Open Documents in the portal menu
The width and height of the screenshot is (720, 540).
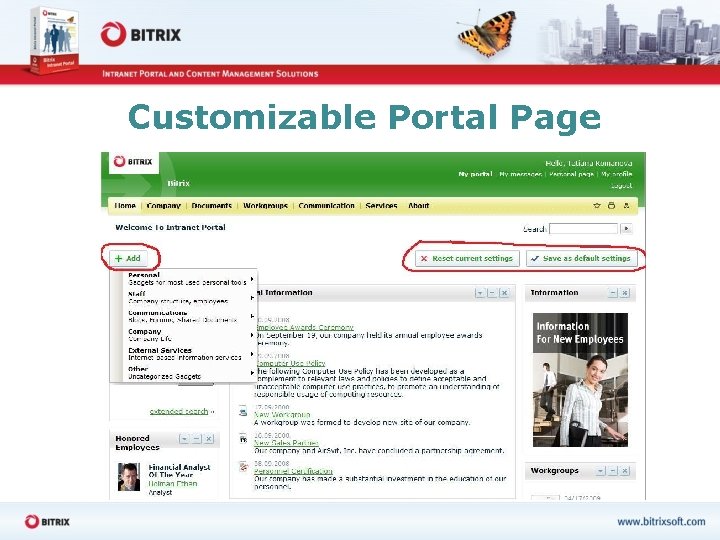212,206
